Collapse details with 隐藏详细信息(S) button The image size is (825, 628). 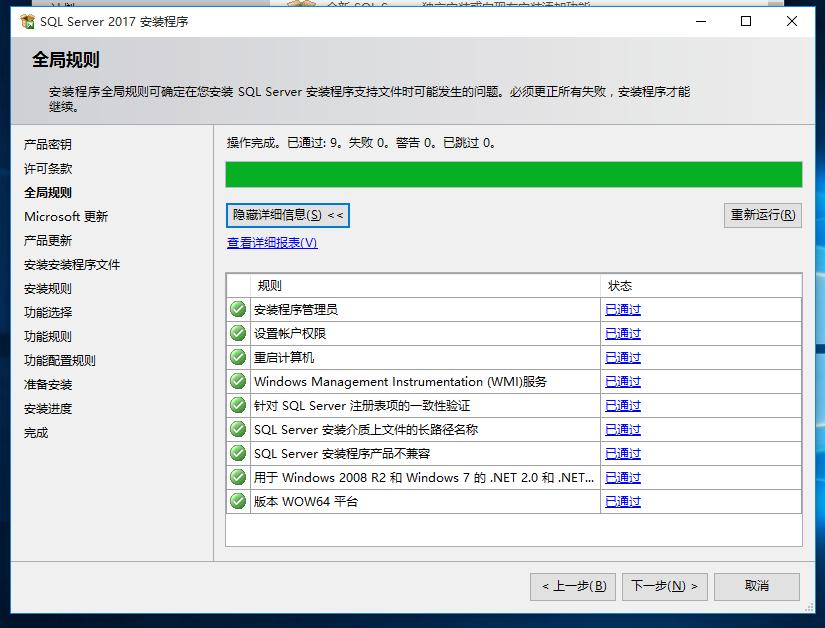[x=288, y=215]
